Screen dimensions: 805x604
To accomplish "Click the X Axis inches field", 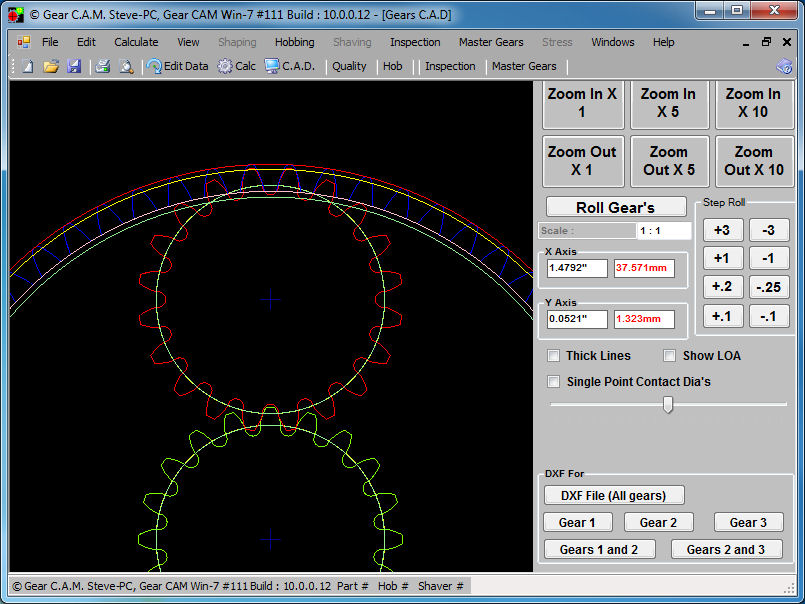I will [577, 268].
